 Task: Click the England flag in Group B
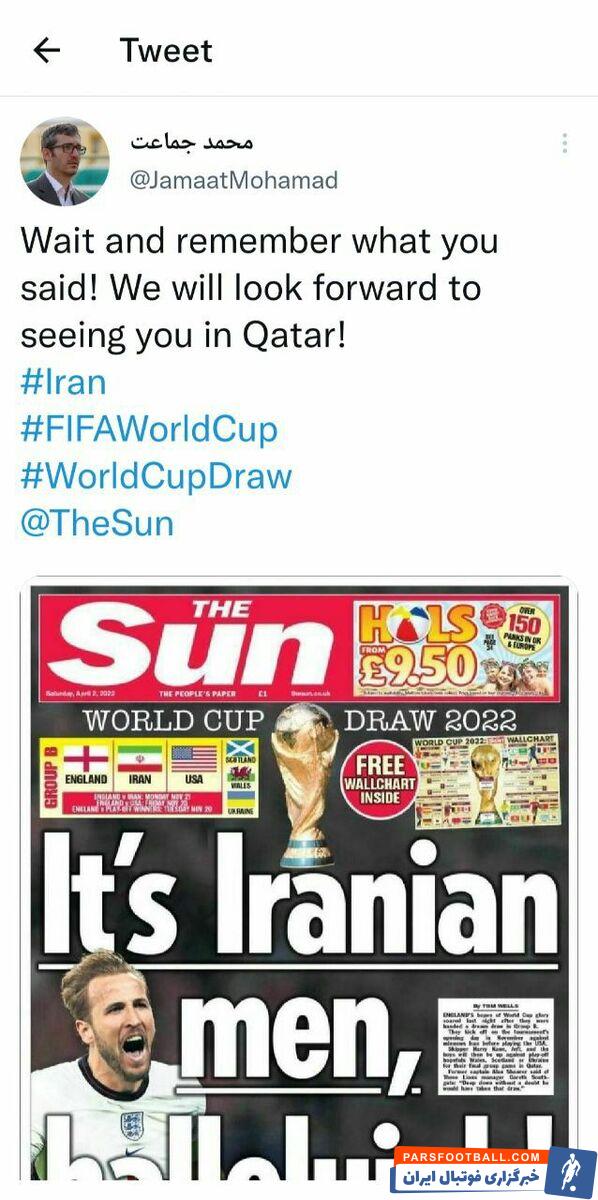coord(86,760)
